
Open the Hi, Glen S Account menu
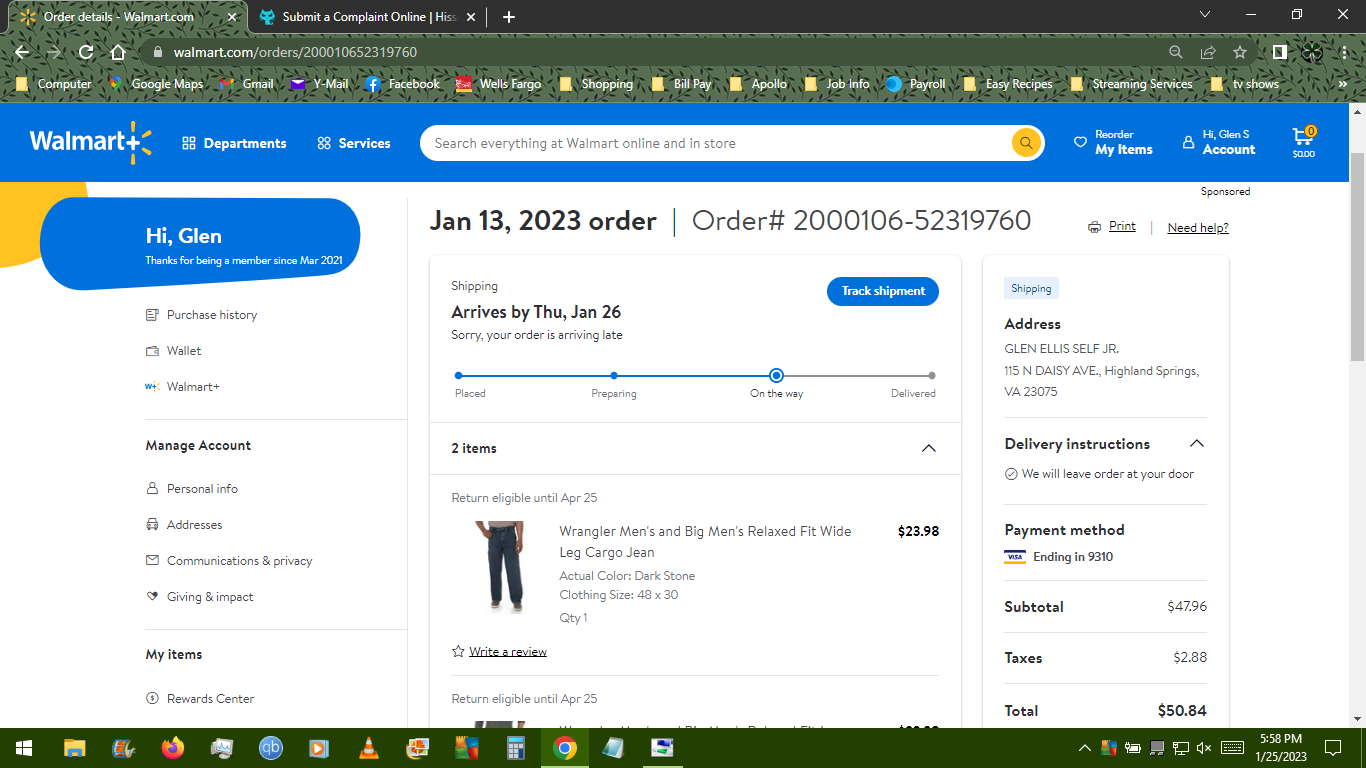(1218, 142)
